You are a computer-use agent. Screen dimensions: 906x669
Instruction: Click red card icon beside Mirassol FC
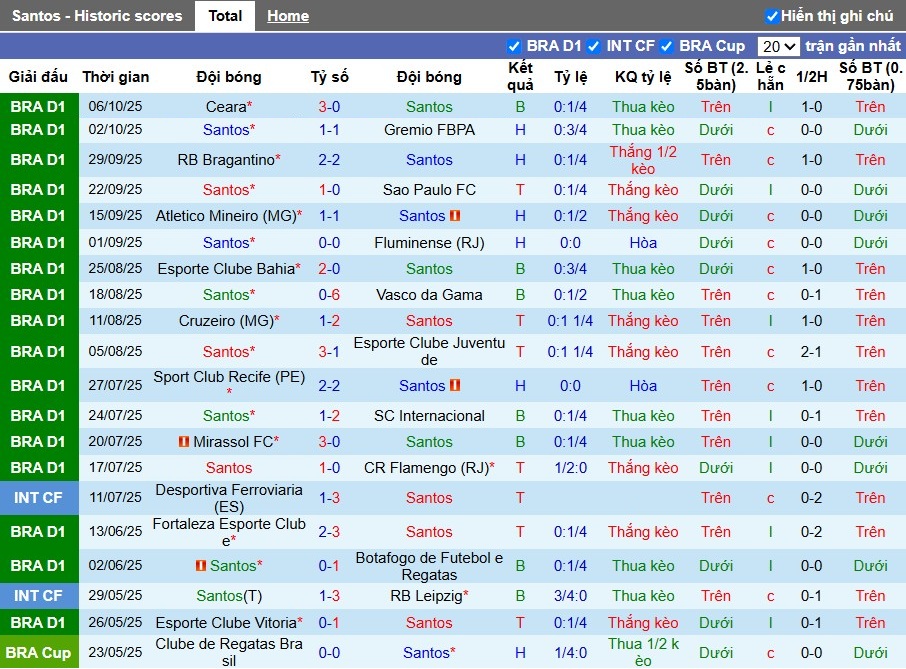pyautogui.click(x=183, y=442)
